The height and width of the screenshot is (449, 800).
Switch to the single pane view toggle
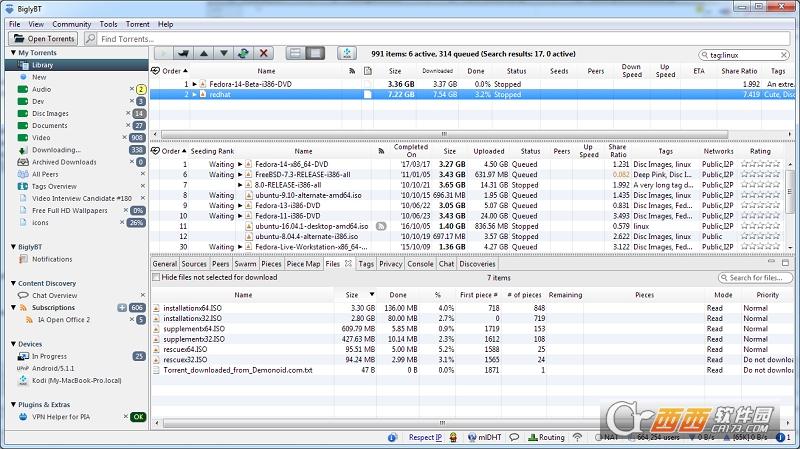point(315,53)
